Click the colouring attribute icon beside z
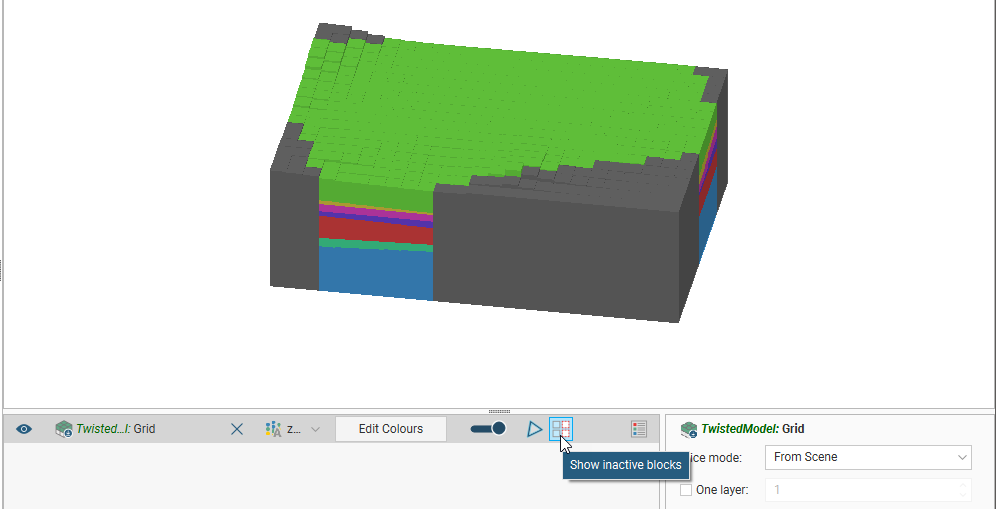The height and width of the screenshot is (509, 996). pos(273,429)
